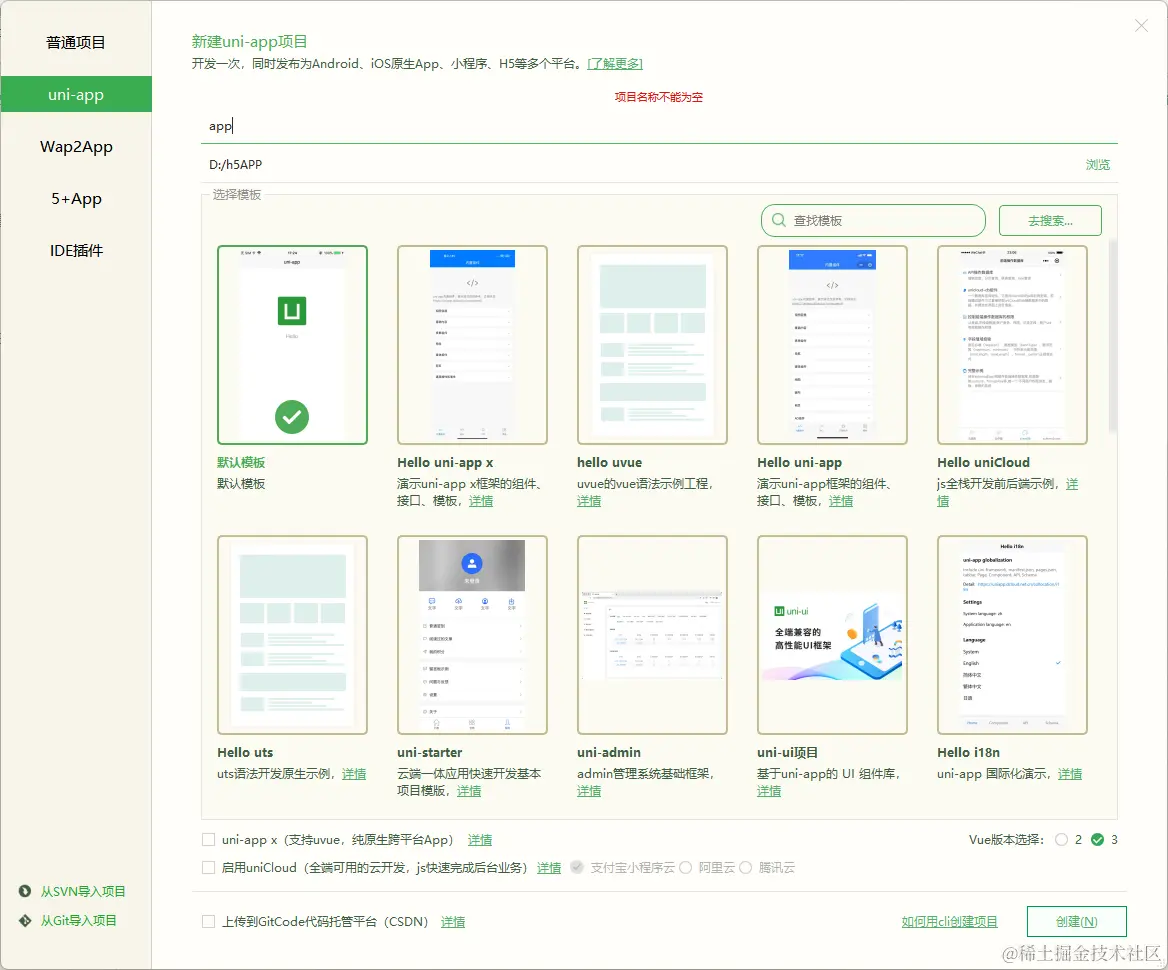Select the Hello uni-app x template thumbnail
The width and height of the screenshot is (1168, 970).
coord(472,345)
